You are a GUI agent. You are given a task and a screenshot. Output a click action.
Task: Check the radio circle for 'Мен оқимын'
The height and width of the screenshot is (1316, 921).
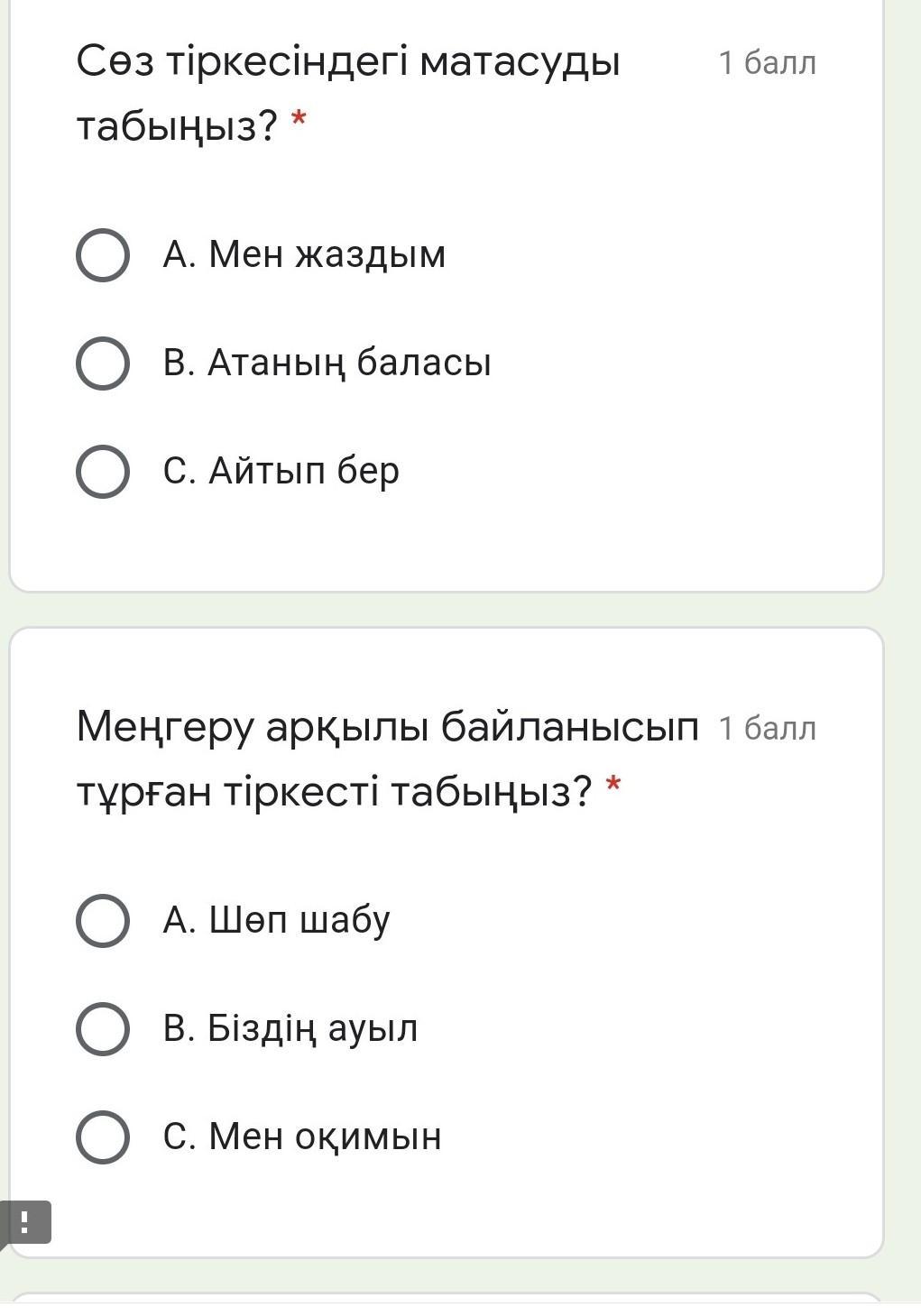tap(102, 1137)
